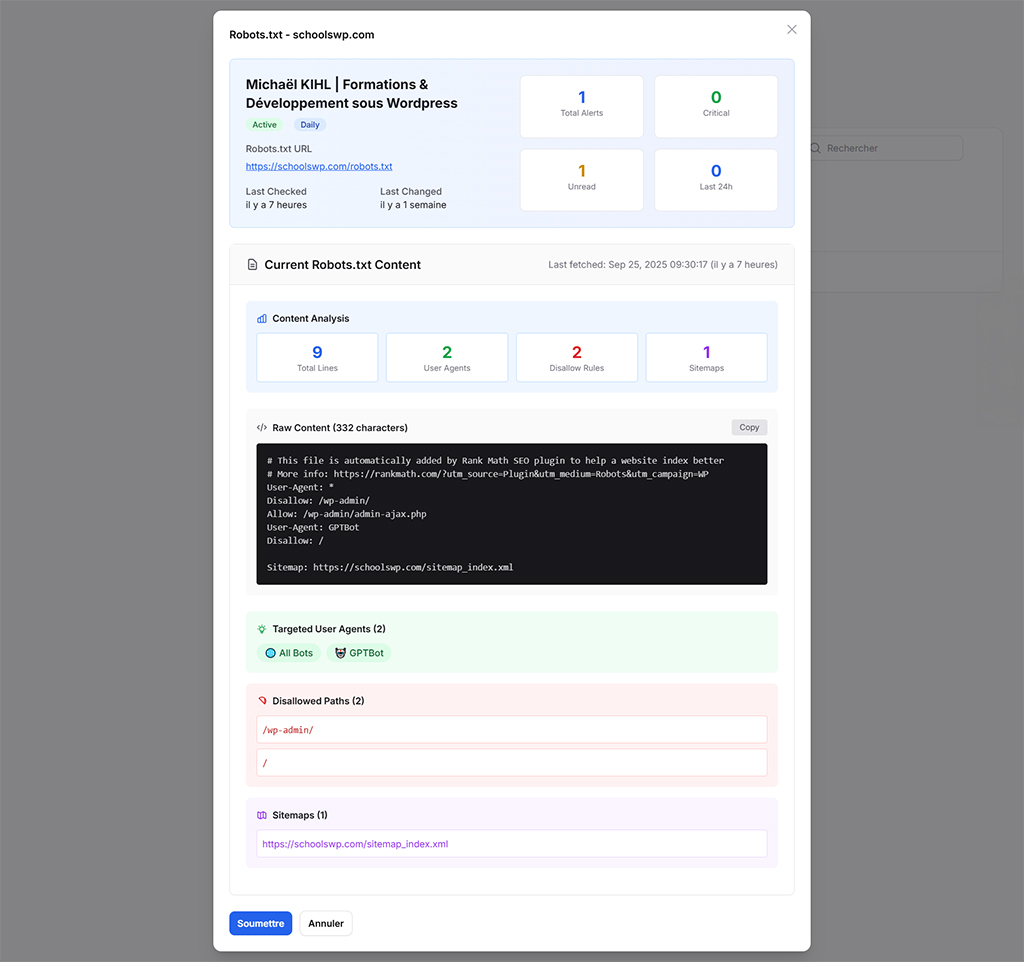Open the sitemap_index.xml link
Viewport: 1024px width, 962px height.
coord(355,844)
